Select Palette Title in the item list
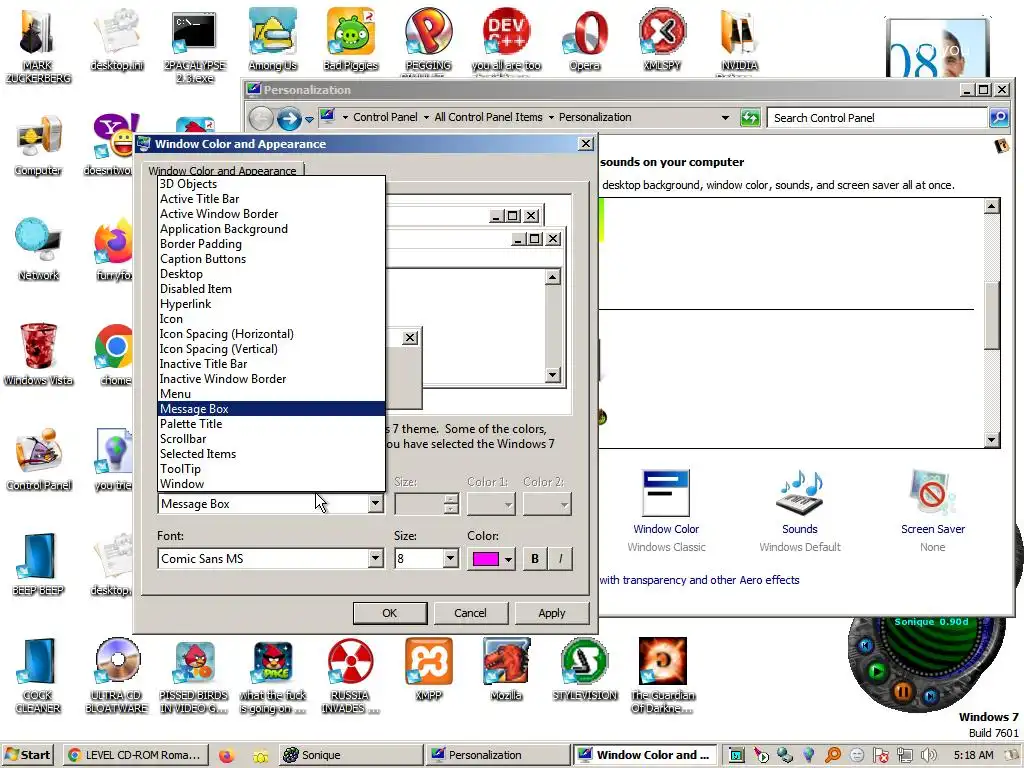 pyautogui.click(x=272, y=424)
